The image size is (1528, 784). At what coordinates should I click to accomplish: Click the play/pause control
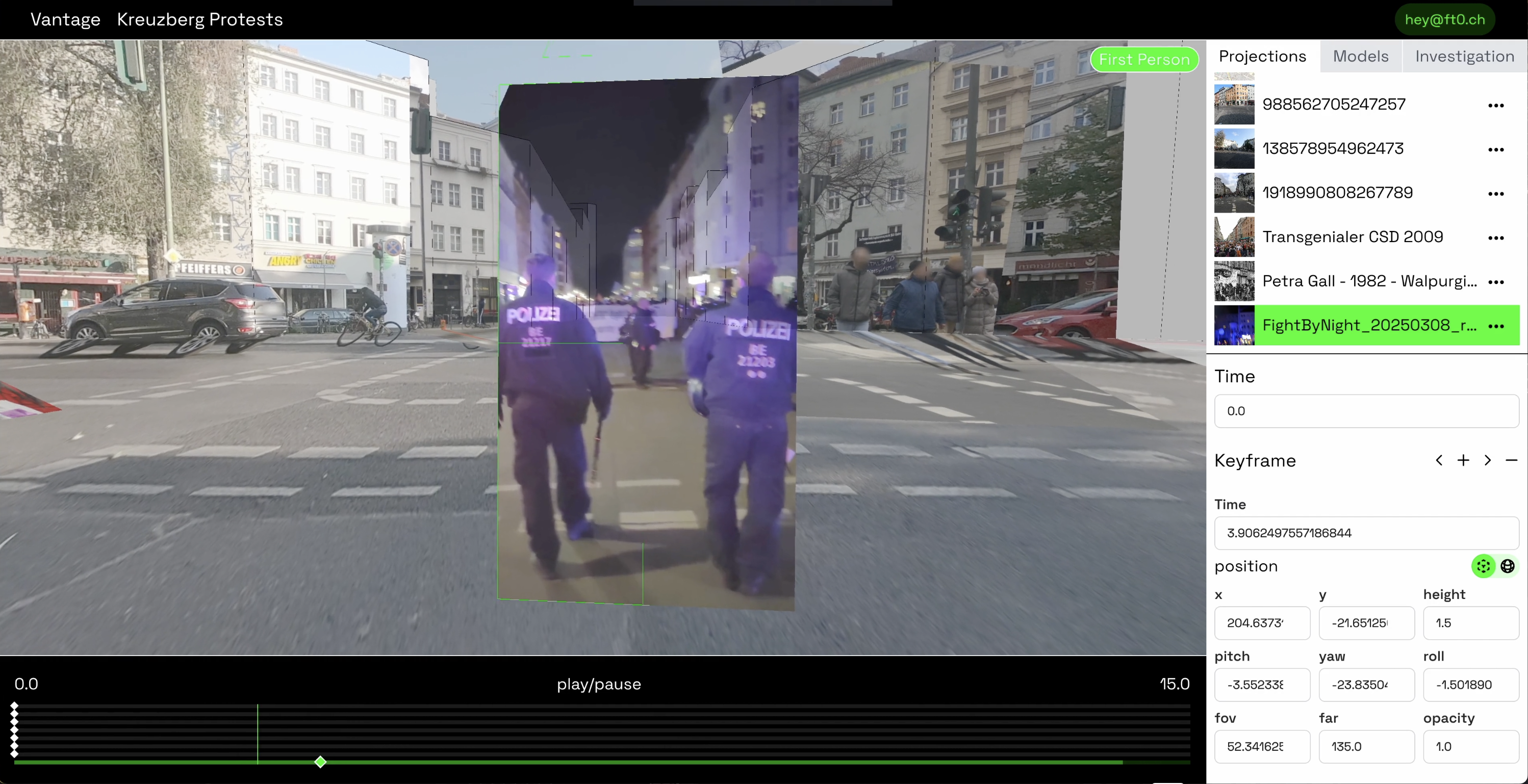[x=599, y=684]
